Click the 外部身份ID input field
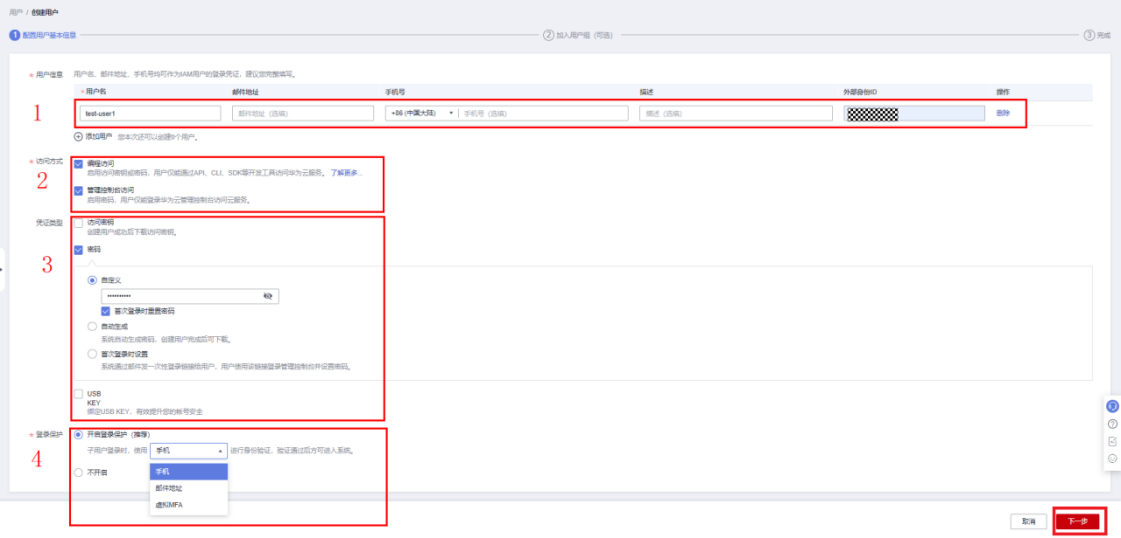The image size is (1121, 538). 914,113
